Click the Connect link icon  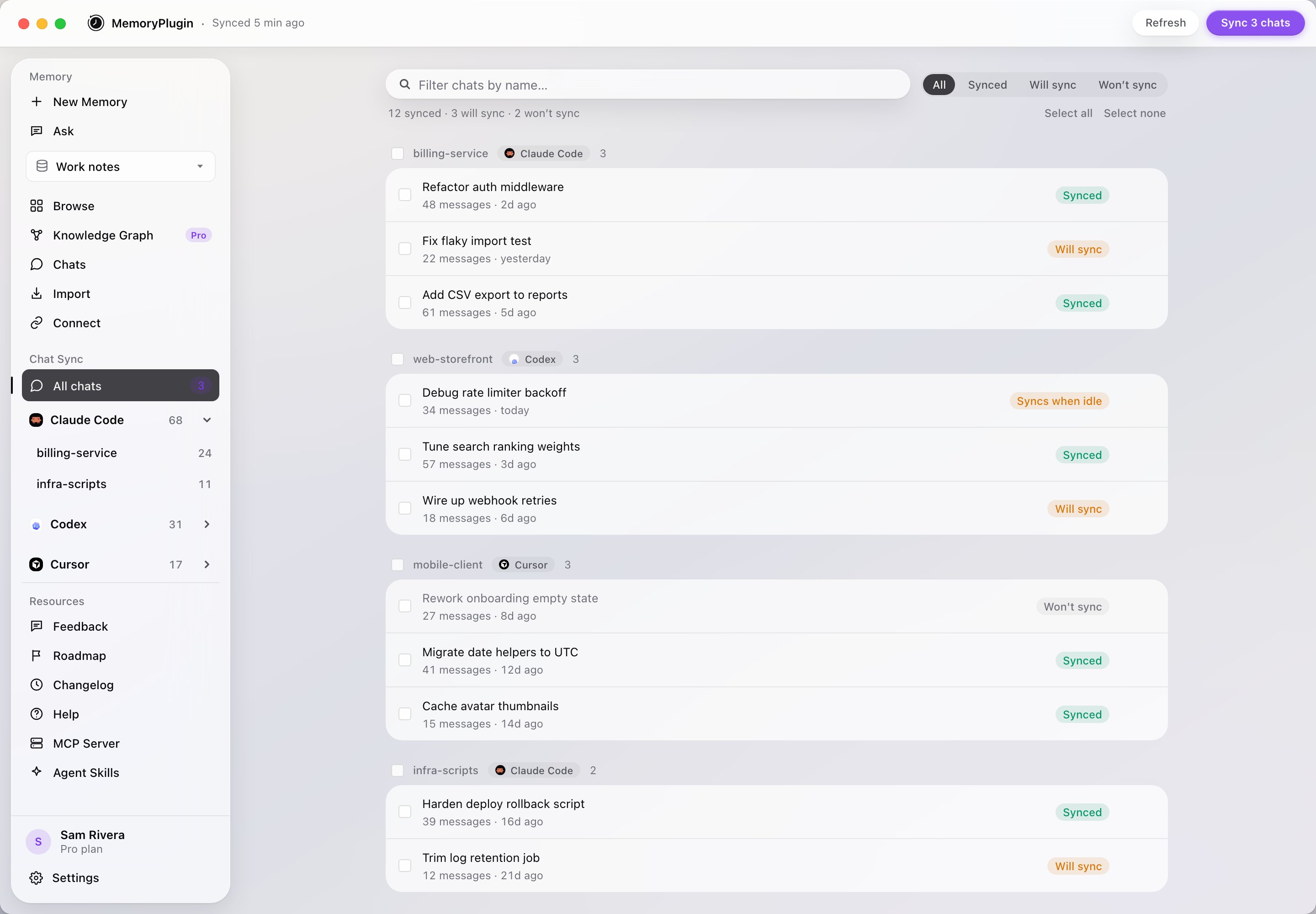click(37, 323)
